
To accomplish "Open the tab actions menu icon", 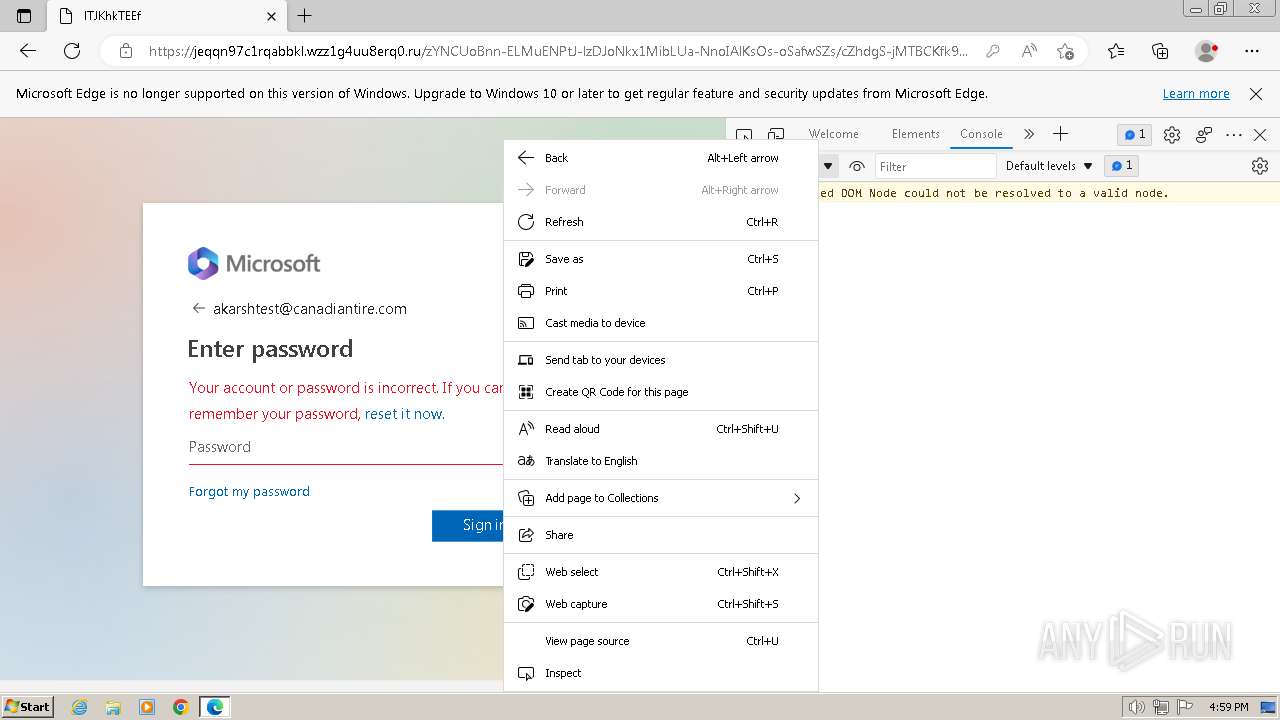I will pyautogui.click(x=24, y=16).
